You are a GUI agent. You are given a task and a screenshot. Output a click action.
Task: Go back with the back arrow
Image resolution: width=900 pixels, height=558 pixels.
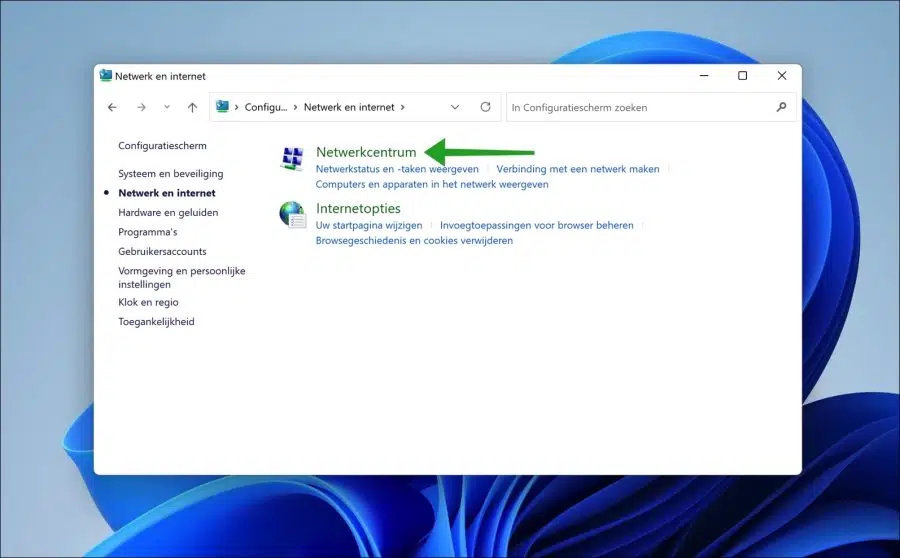tap(112, 107)
